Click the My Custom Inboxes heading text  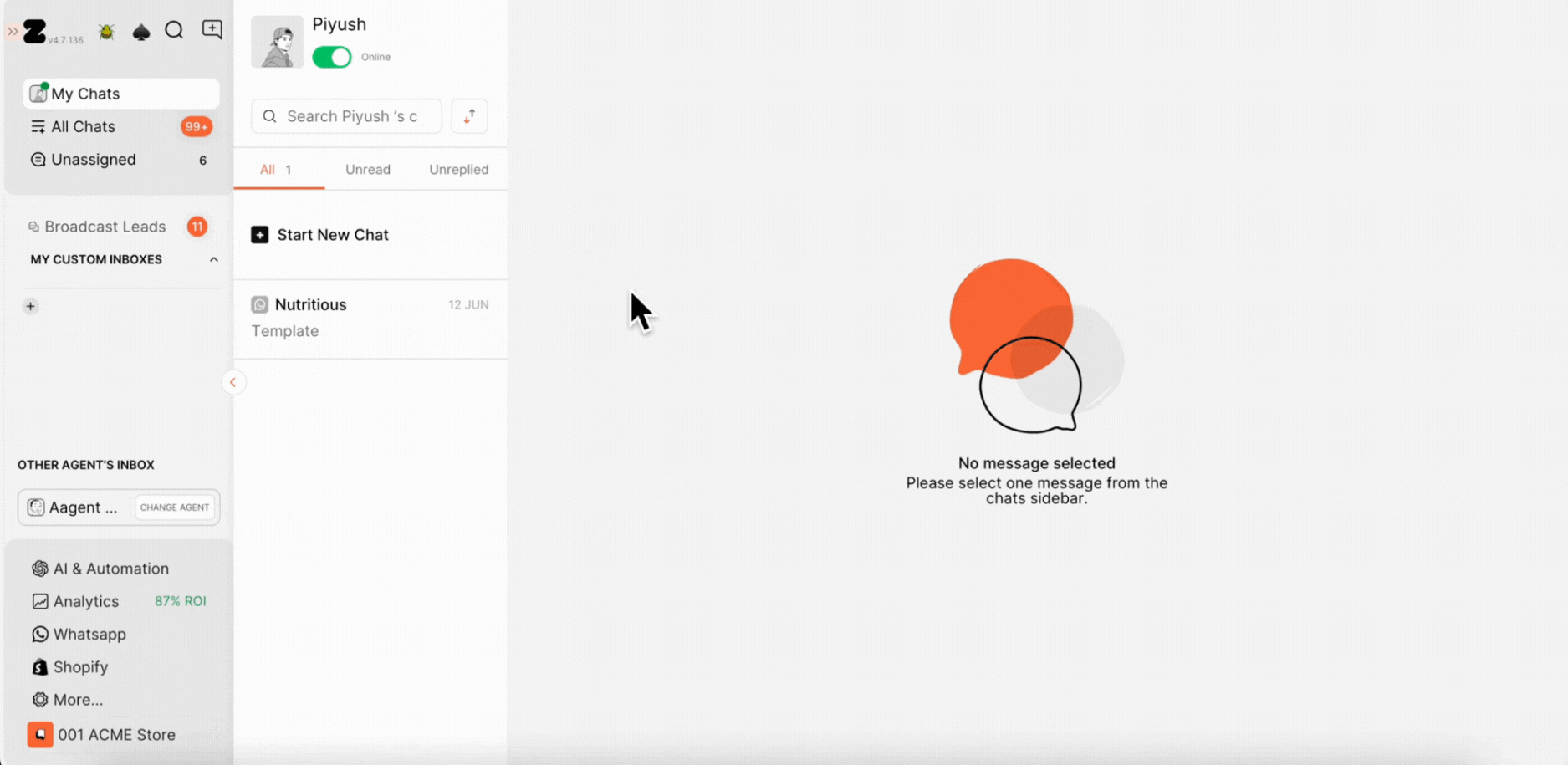pyautogui.click(x=96, y=260)
